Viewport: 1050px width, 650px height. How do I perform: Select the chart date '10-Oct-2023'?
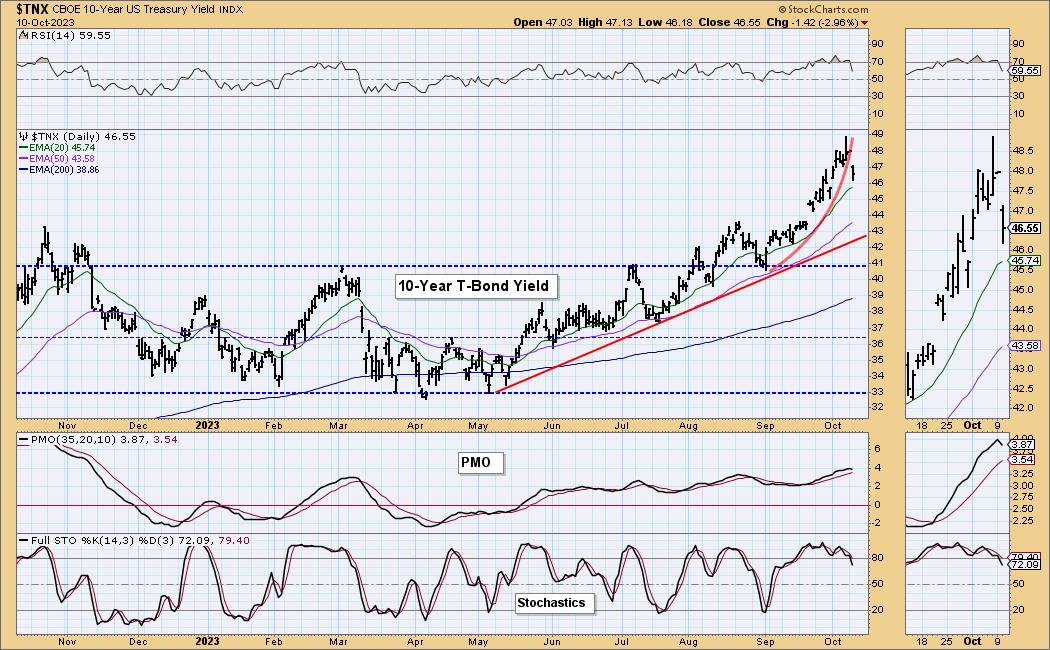[x=45, y=22]
